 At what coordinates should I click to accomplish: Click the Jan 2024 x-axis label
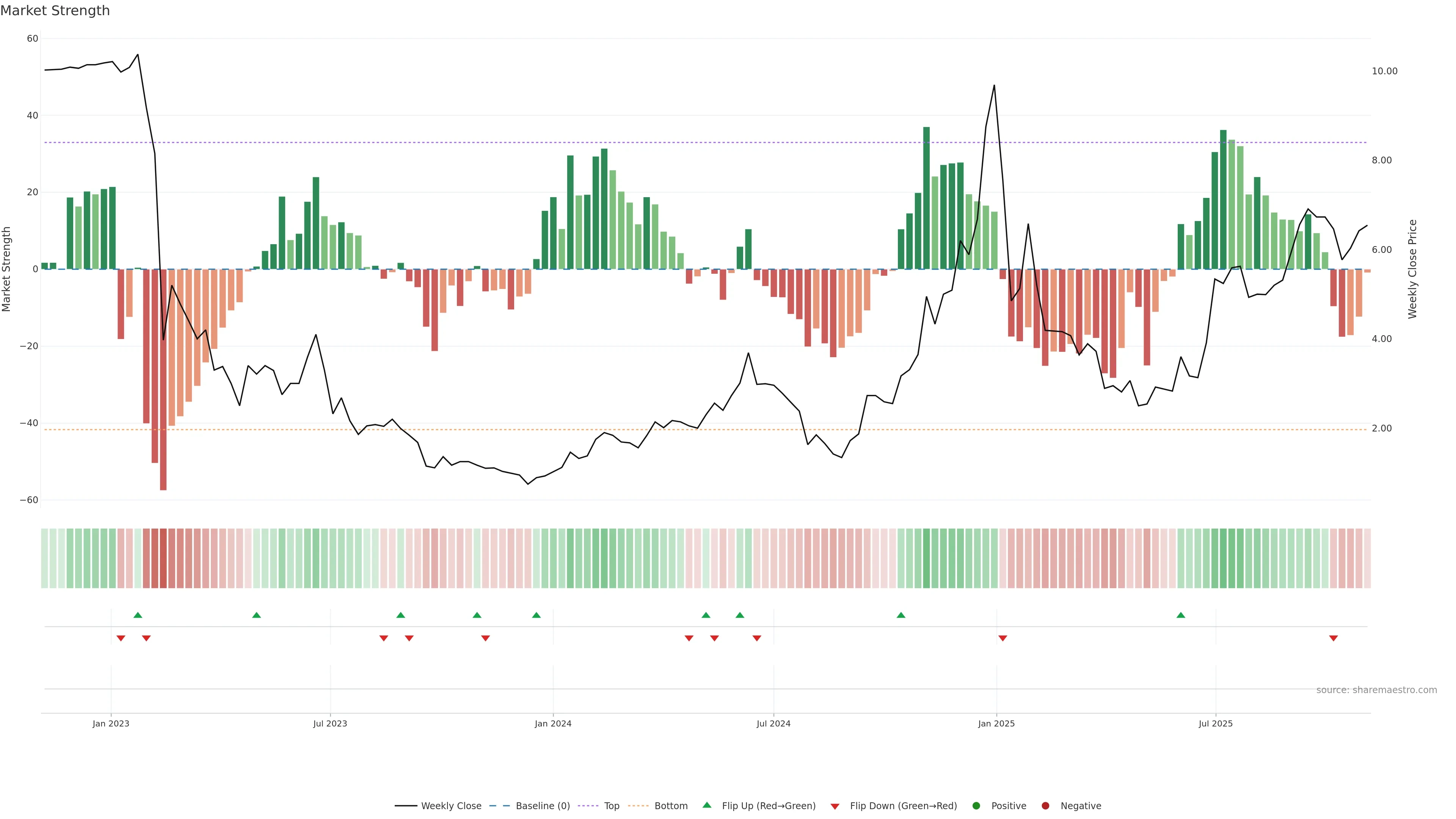click(553, 723)
